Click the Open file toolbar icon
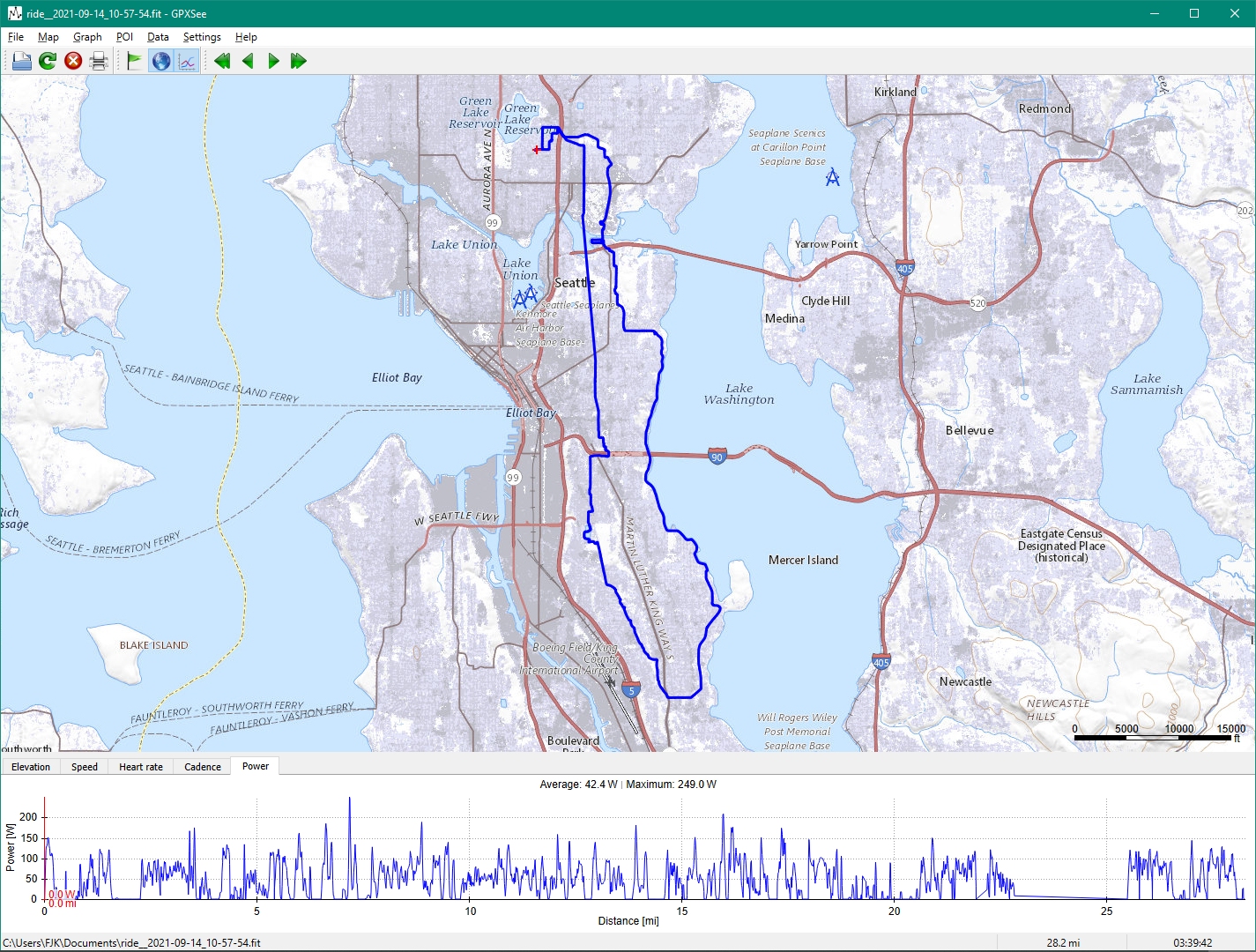 [x=22, y=61]
